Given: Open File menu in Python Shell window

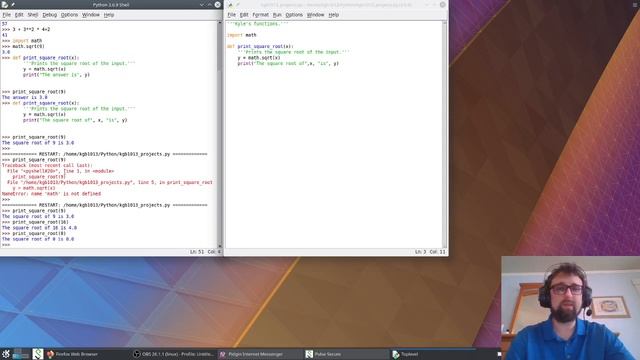Looking at the screenshot, I should click(7, 15).
